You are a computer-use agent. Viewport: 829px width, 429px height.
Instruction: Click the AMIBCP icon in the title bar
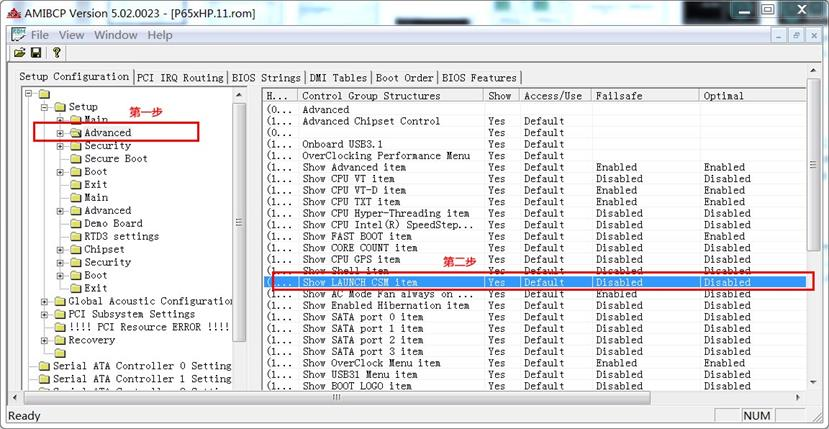click(14, 10)
